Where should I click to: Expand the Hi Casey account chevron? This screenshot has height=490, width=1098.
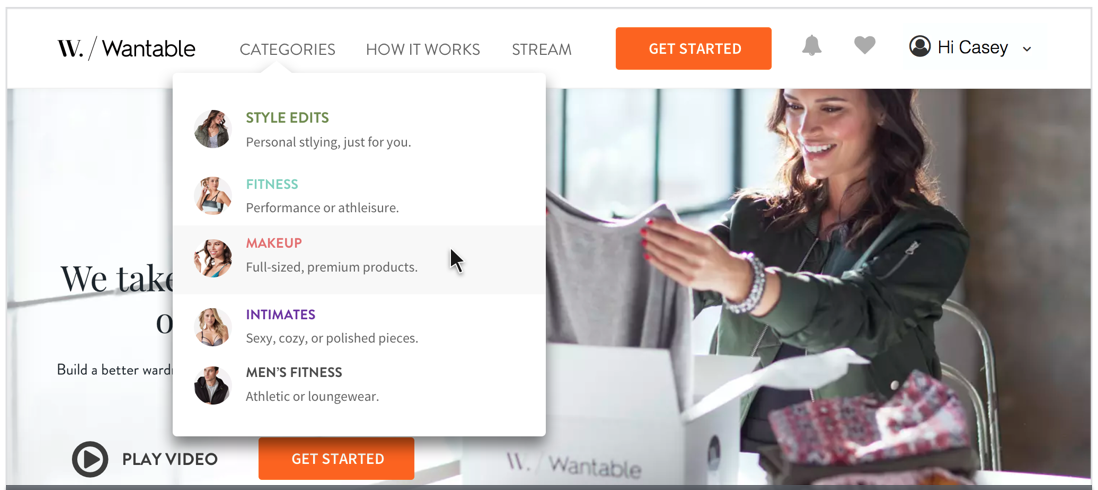pos(1027,49)
